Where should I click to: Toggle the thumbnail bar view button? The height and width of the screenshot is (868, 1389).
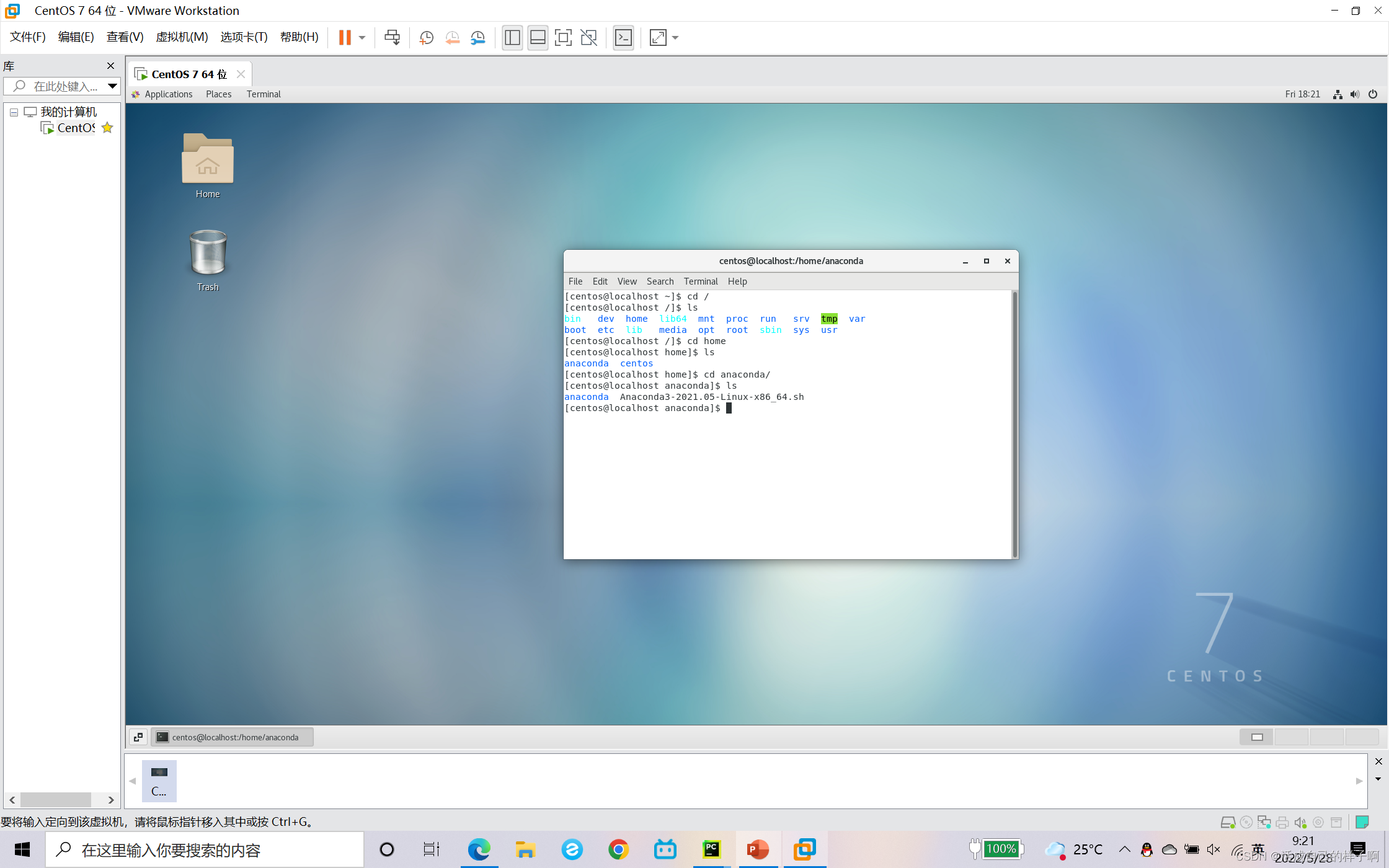pos(538,38)
